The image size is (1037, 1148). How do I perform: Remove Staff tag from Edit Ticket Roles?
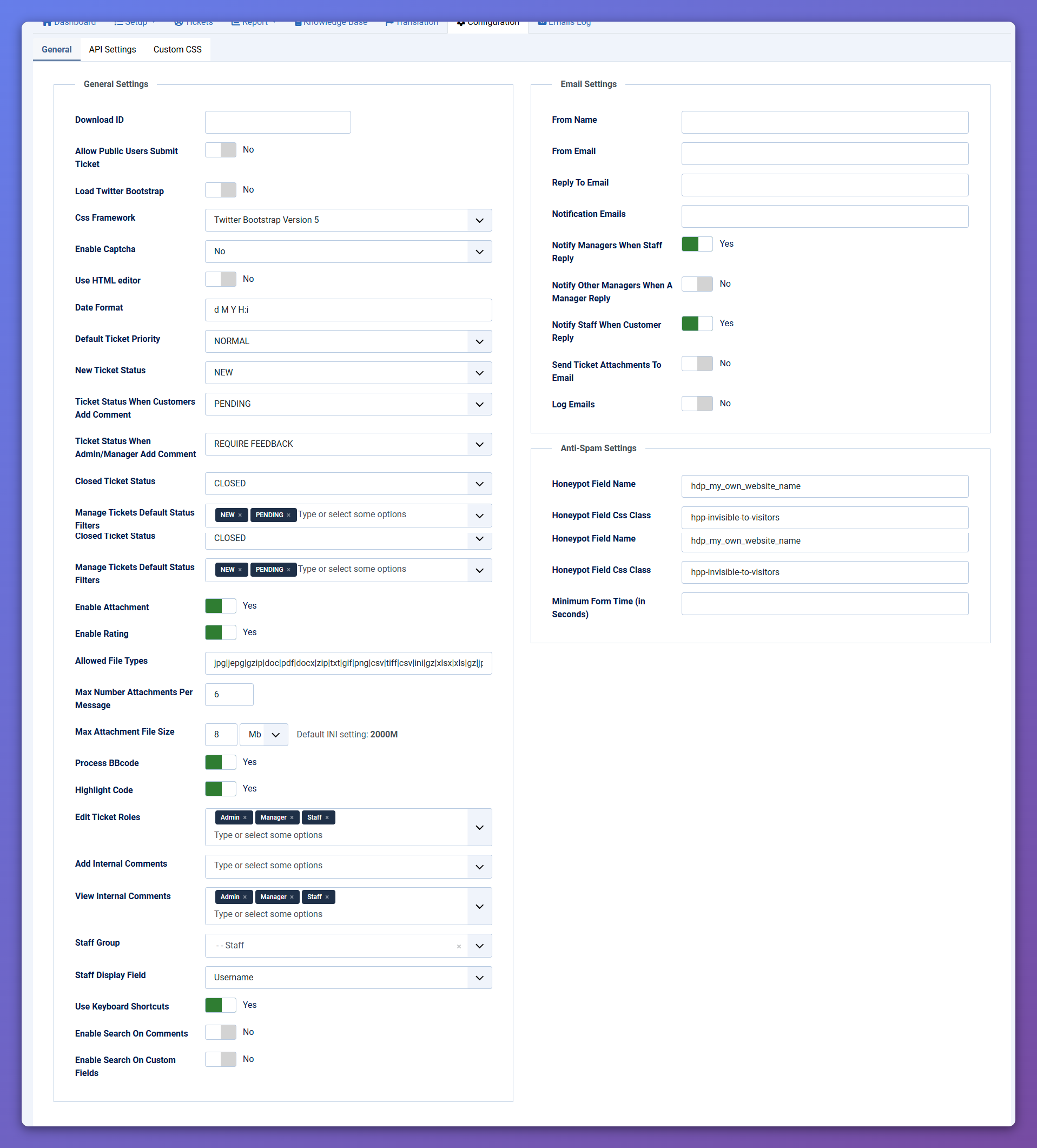click(x=327, y=817)
